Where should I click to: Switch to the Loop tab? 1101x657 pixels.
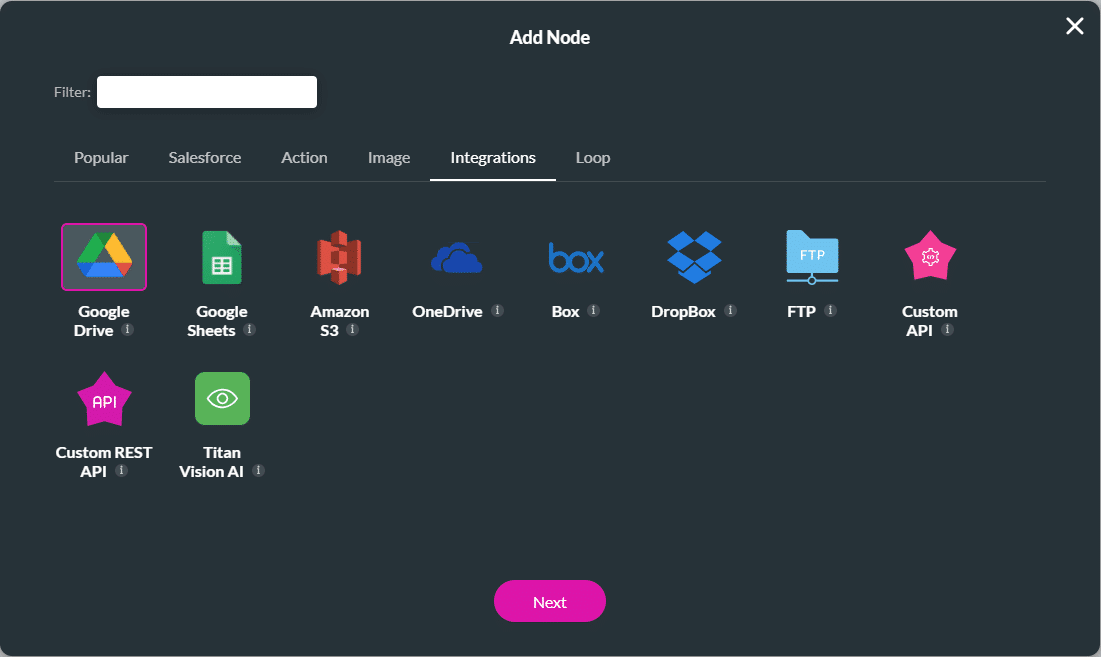(x=592, y=157)
